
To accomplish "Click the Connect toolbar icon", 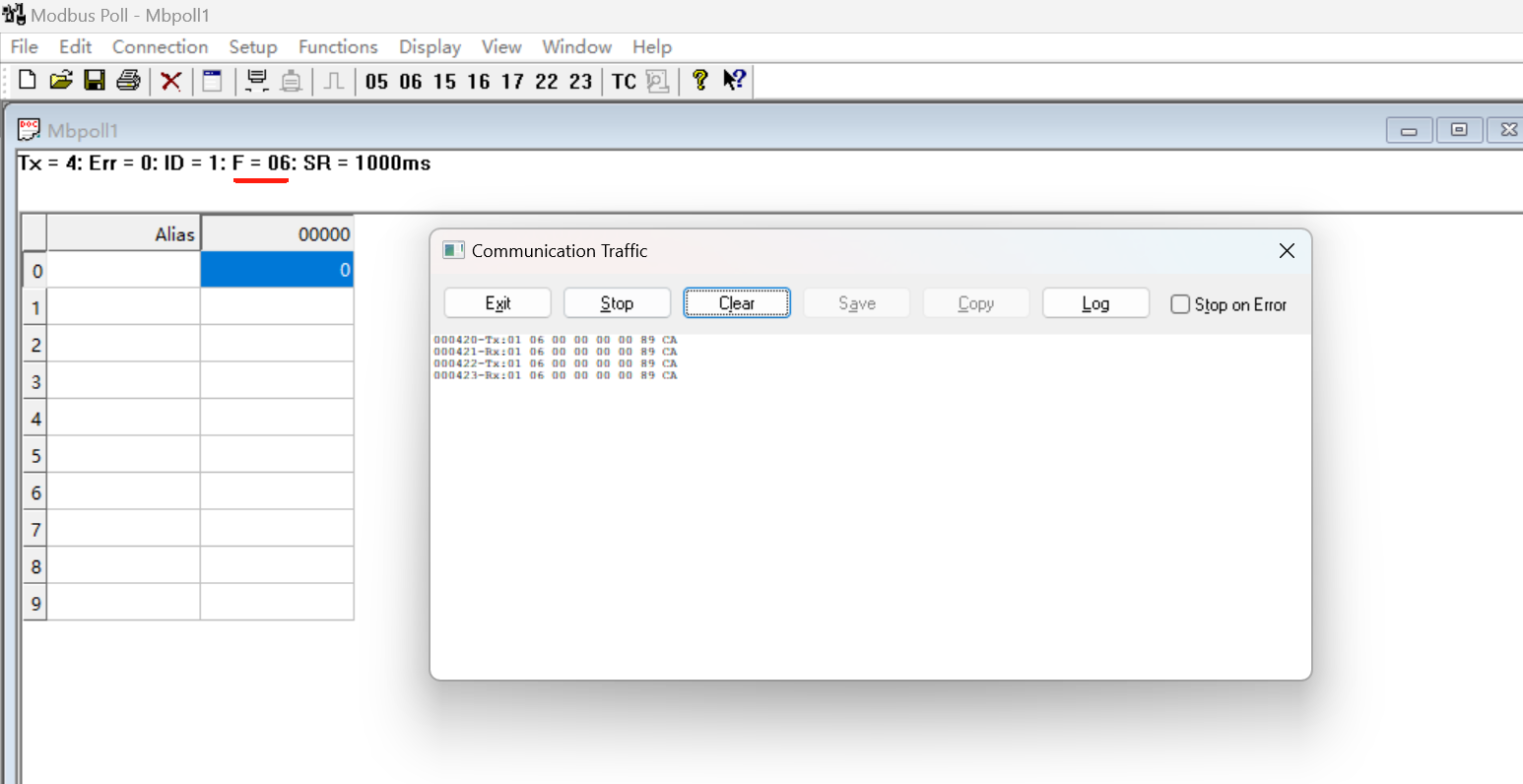I will [257, 81].
